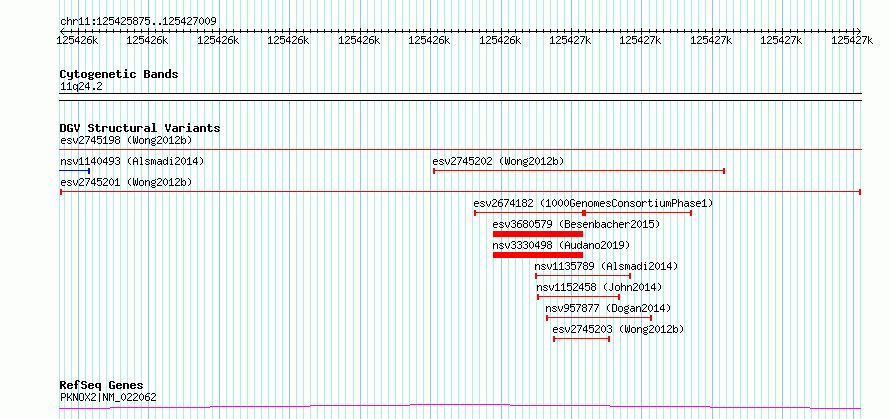890x419 pixels.
Task: Click the esv2745198 (Wong2012b) variant label
Action: 126,140
